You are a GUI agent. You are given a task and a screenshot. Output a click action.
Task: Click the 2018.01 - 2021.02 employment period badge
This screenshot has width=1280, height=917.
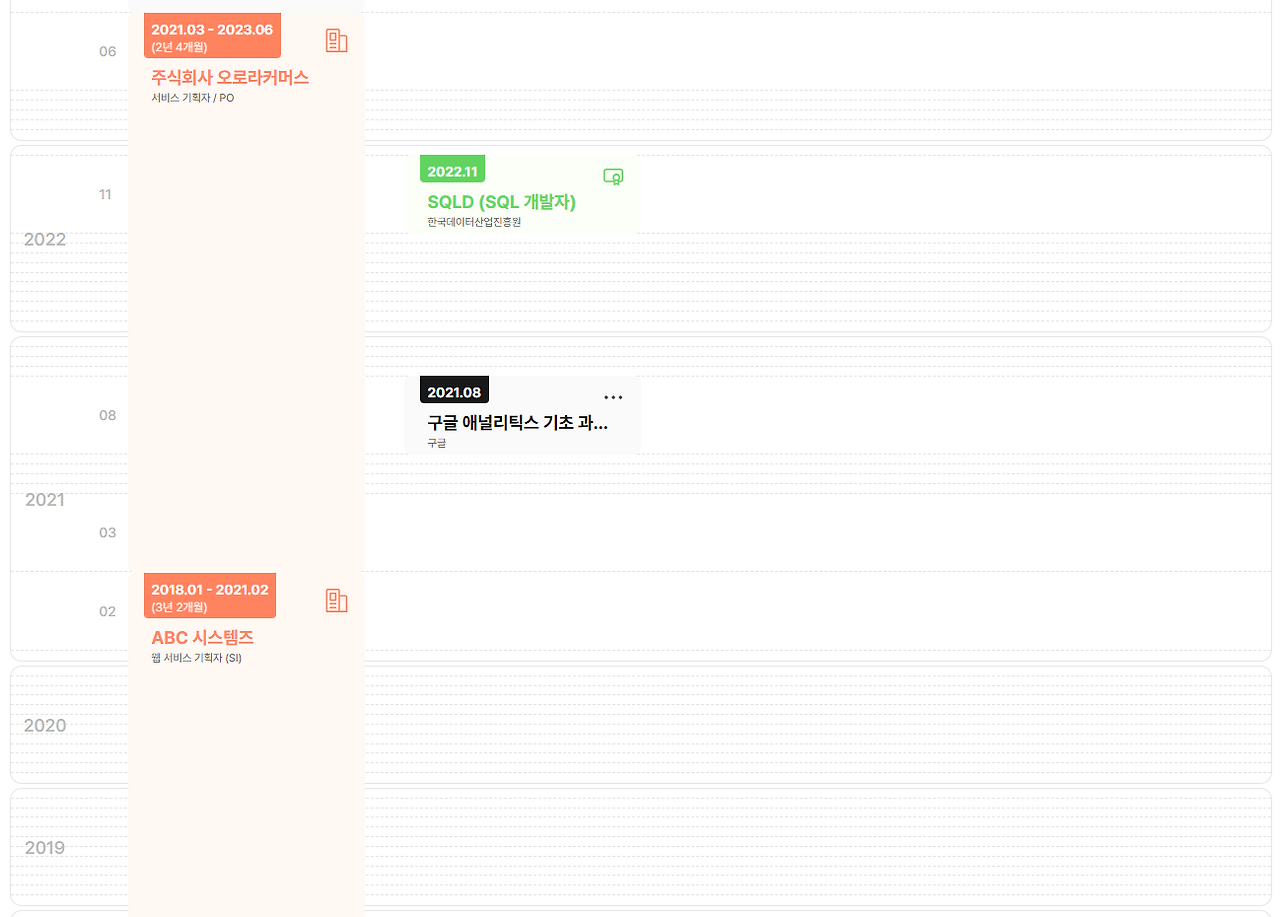click(209, 595)
